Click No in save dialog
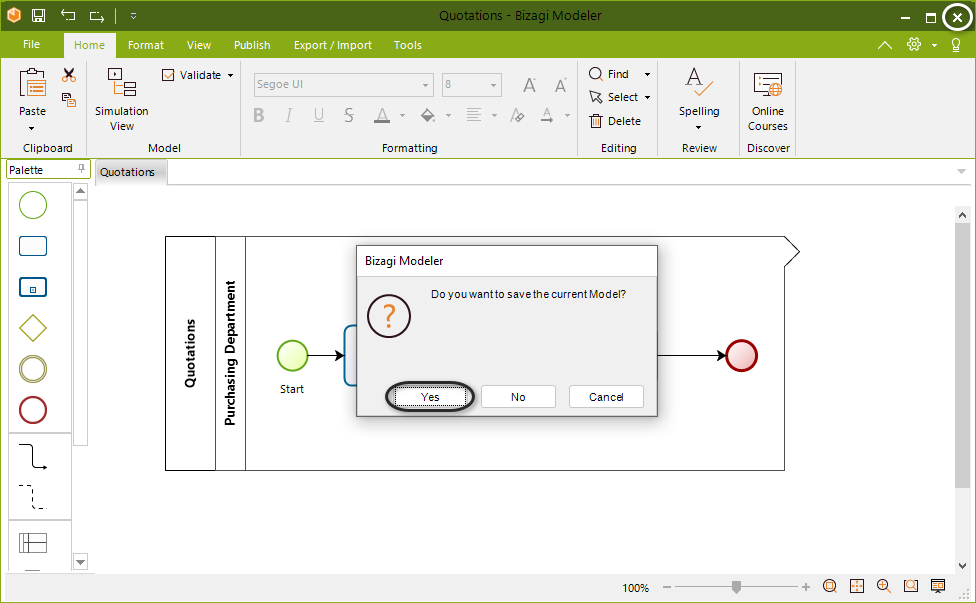The width and height of the screenshot is (976, 603). [518, 397]
